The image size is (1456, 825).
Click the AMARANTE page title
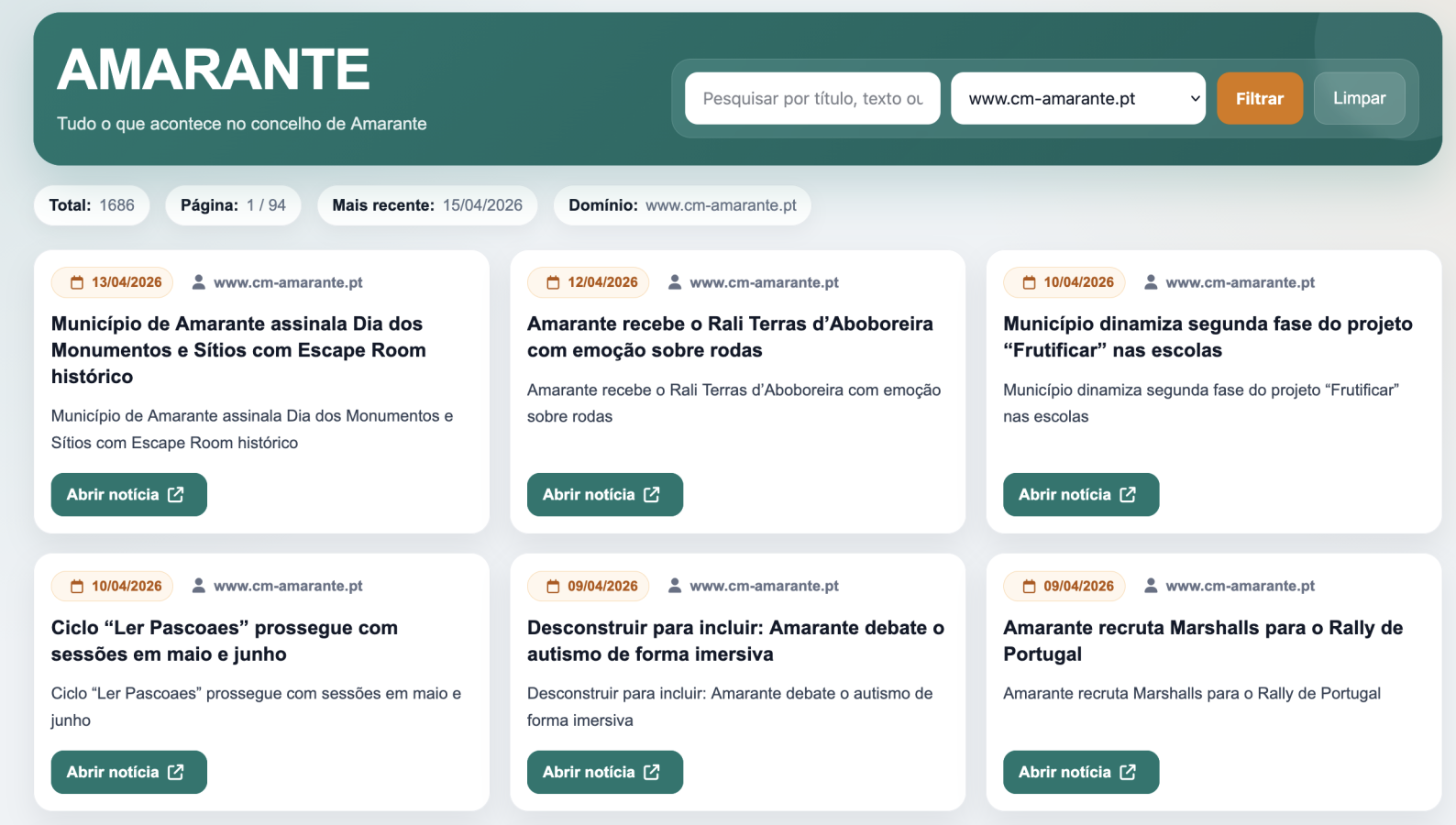pos(214,70)
